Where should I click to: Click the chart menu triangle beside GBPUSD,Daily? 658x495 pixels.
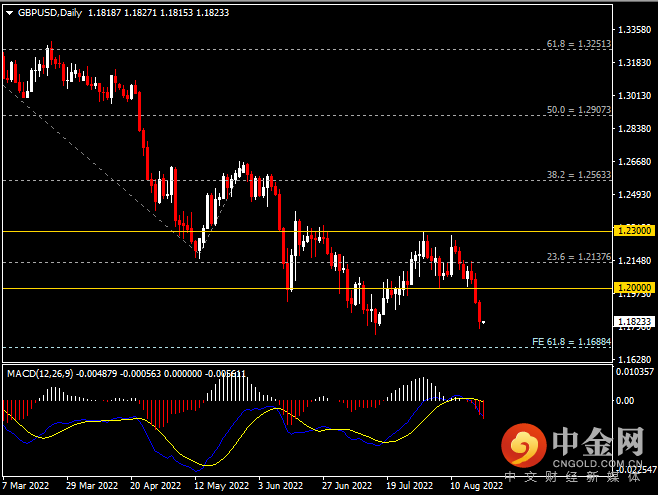10,13
